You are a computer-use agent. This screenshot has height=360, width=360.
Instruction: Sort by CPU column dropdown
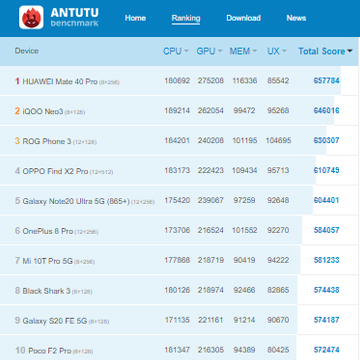point(176,51)
